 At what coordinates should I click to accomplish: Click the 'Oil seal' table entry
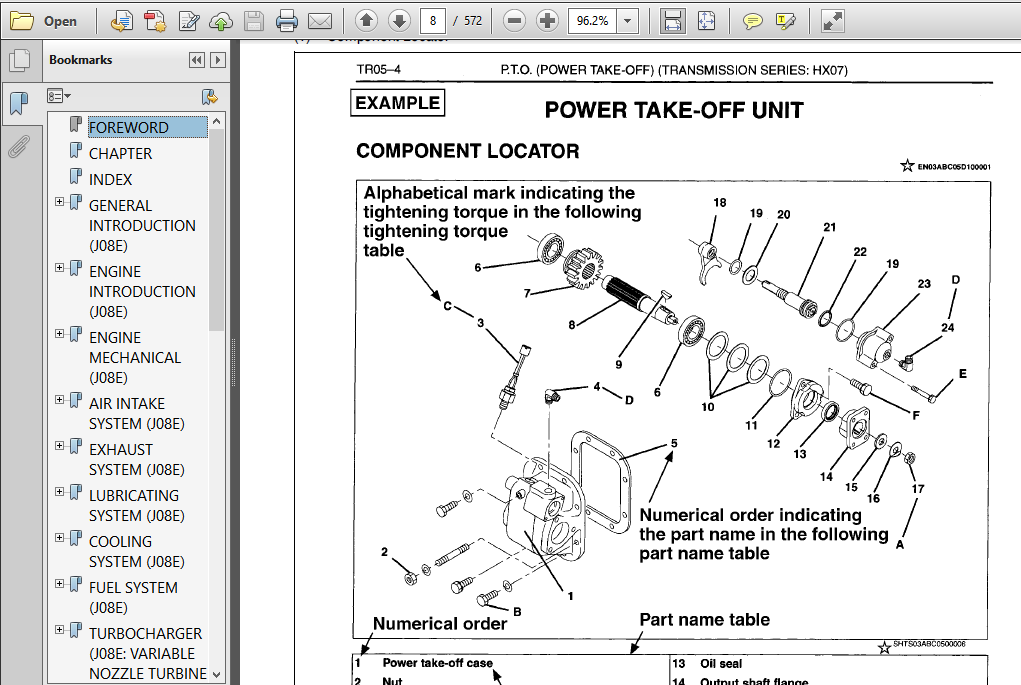pos(721,664)
